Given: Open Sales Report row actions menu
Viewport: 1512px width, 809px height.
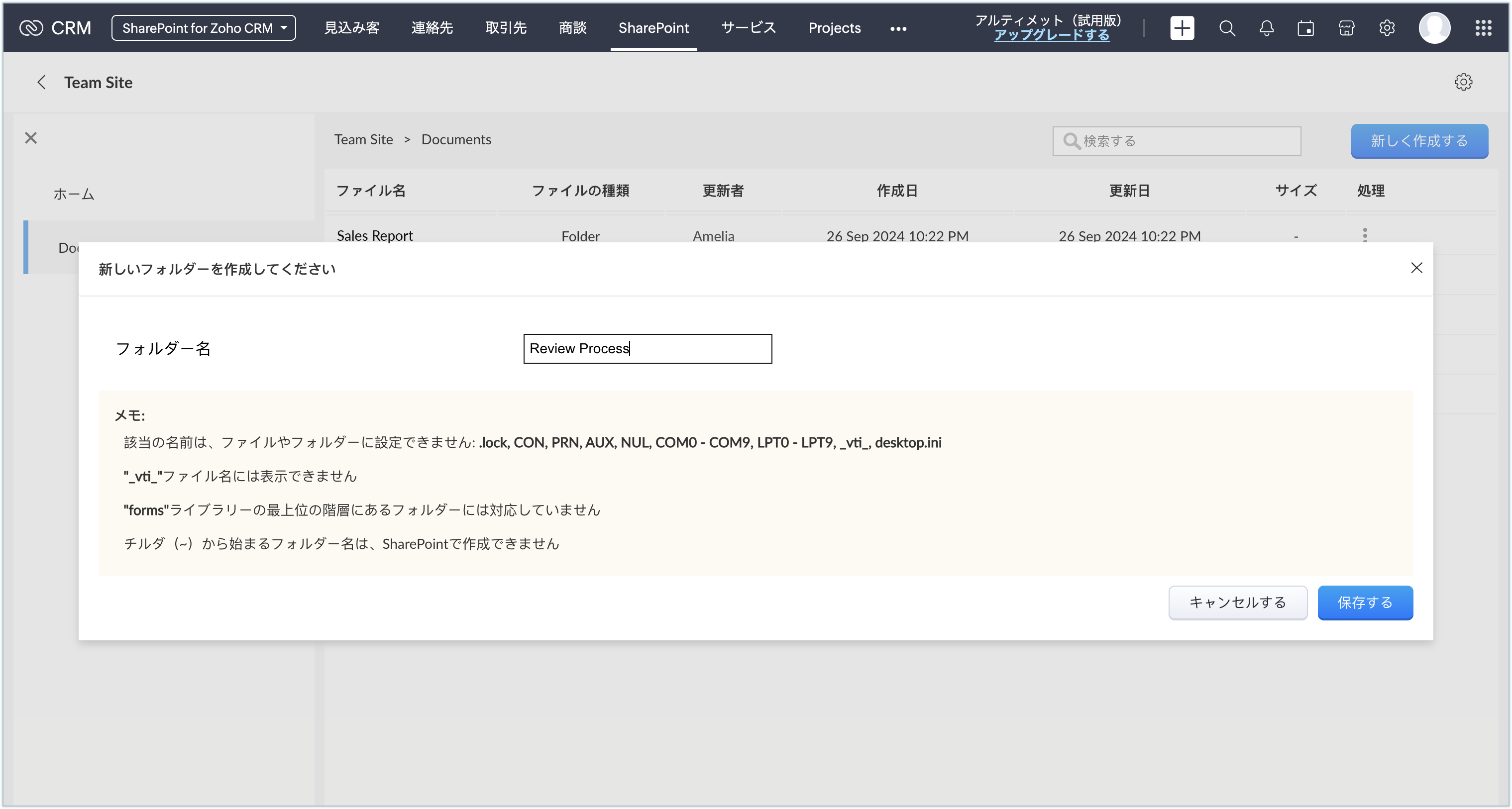Looking at the screenshot, I should tap(1365, 235).
